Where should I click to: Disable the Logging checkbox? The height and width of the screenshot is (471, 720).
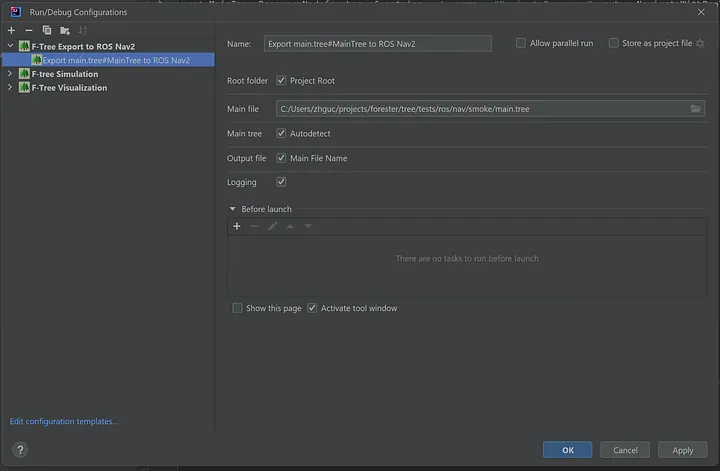(x=281, y=182)
